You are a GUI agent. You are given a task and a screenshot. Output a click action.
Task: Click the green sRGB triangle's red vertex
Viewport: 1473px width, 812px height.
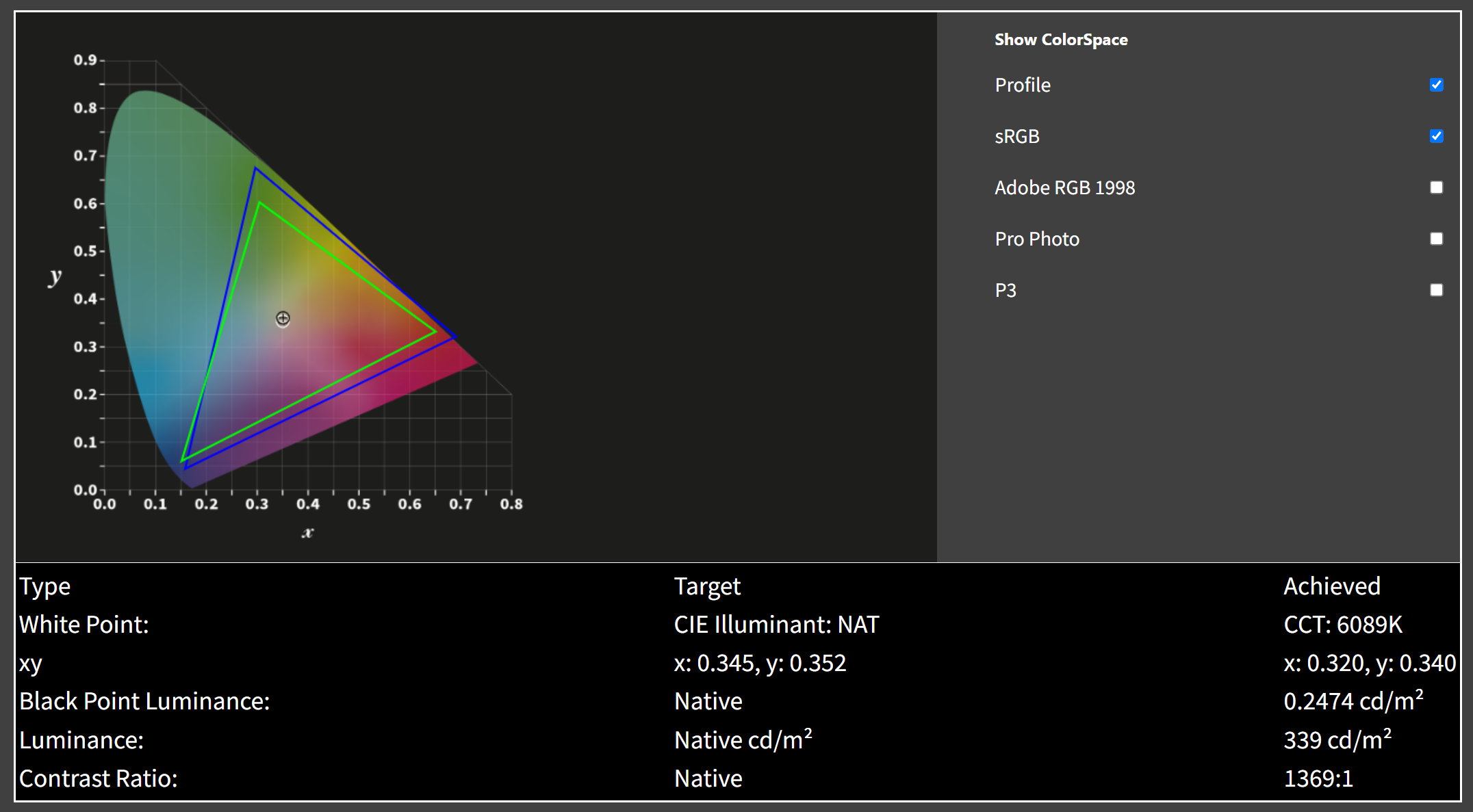pyautogui.click(x=435, y=332)
